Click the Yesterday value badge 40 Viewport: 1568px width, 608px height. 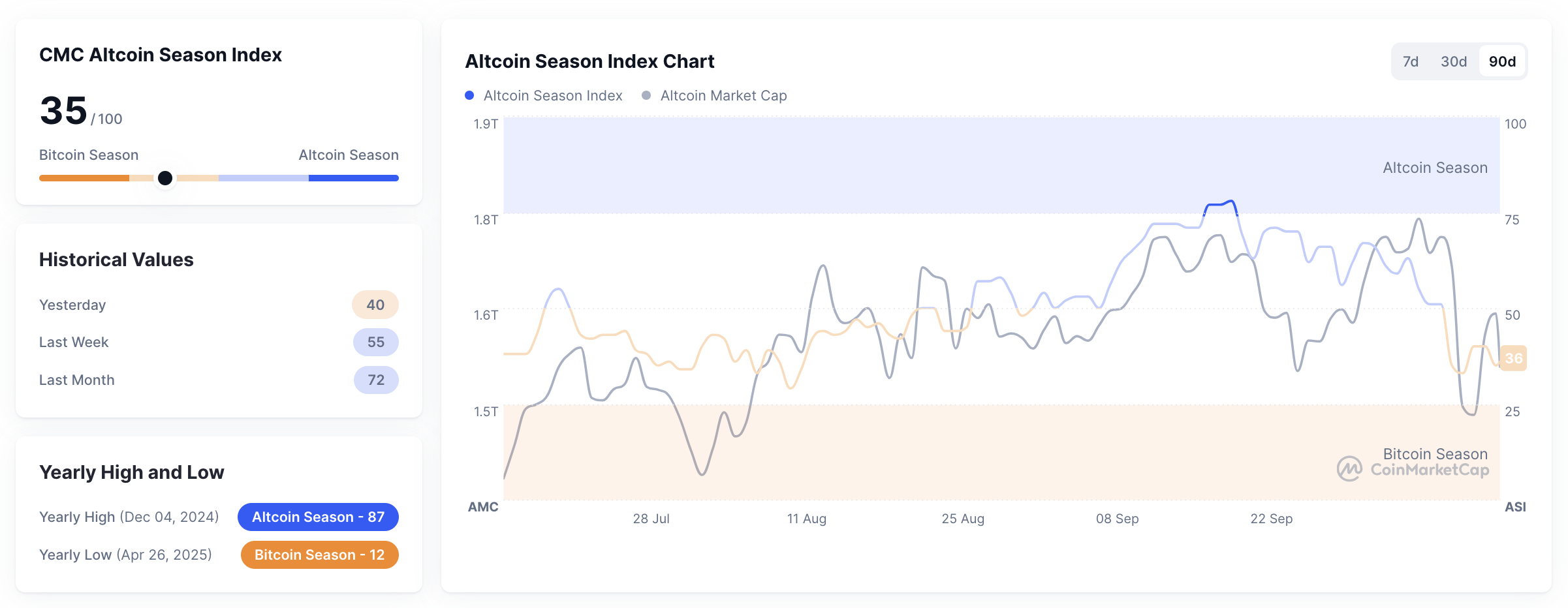375,305
